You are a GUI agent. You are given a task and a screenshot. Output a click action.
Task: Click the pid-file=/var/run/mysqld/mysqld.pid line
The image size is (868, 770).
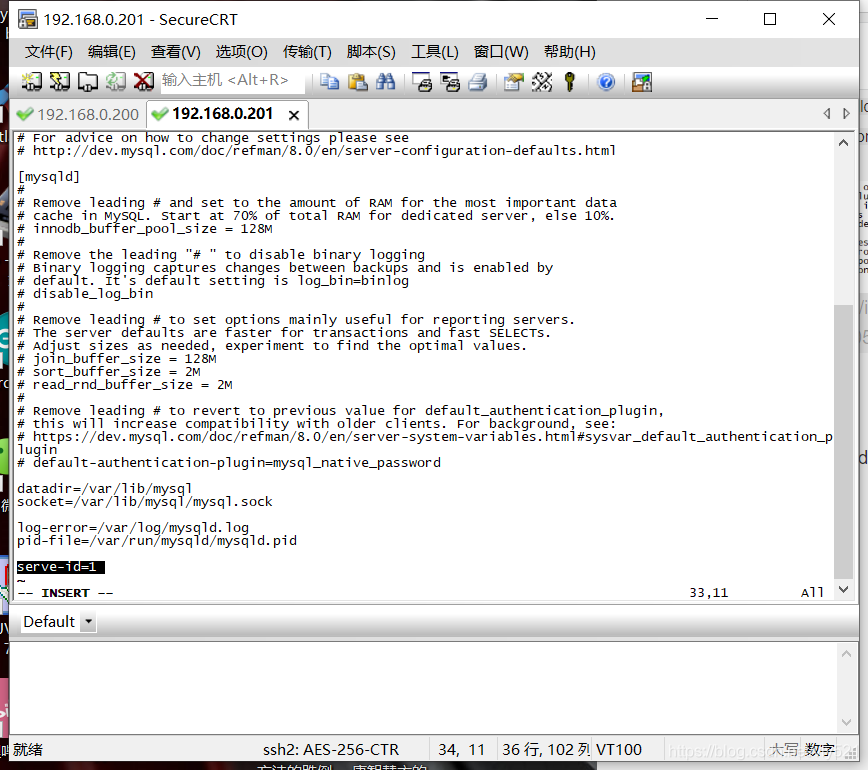point(157,540)
